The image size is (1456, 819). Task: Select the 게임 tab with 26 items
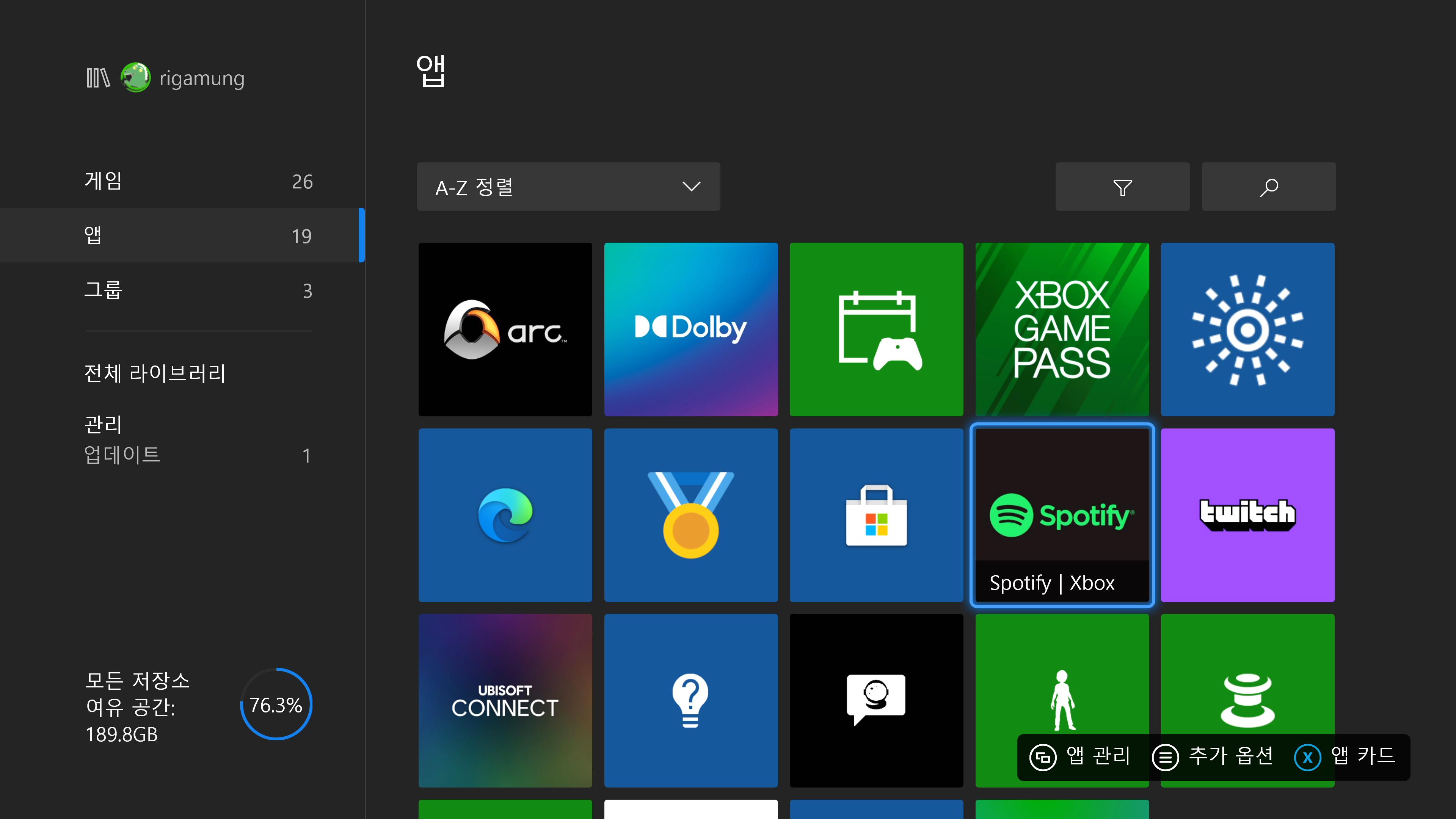point(182,181)
